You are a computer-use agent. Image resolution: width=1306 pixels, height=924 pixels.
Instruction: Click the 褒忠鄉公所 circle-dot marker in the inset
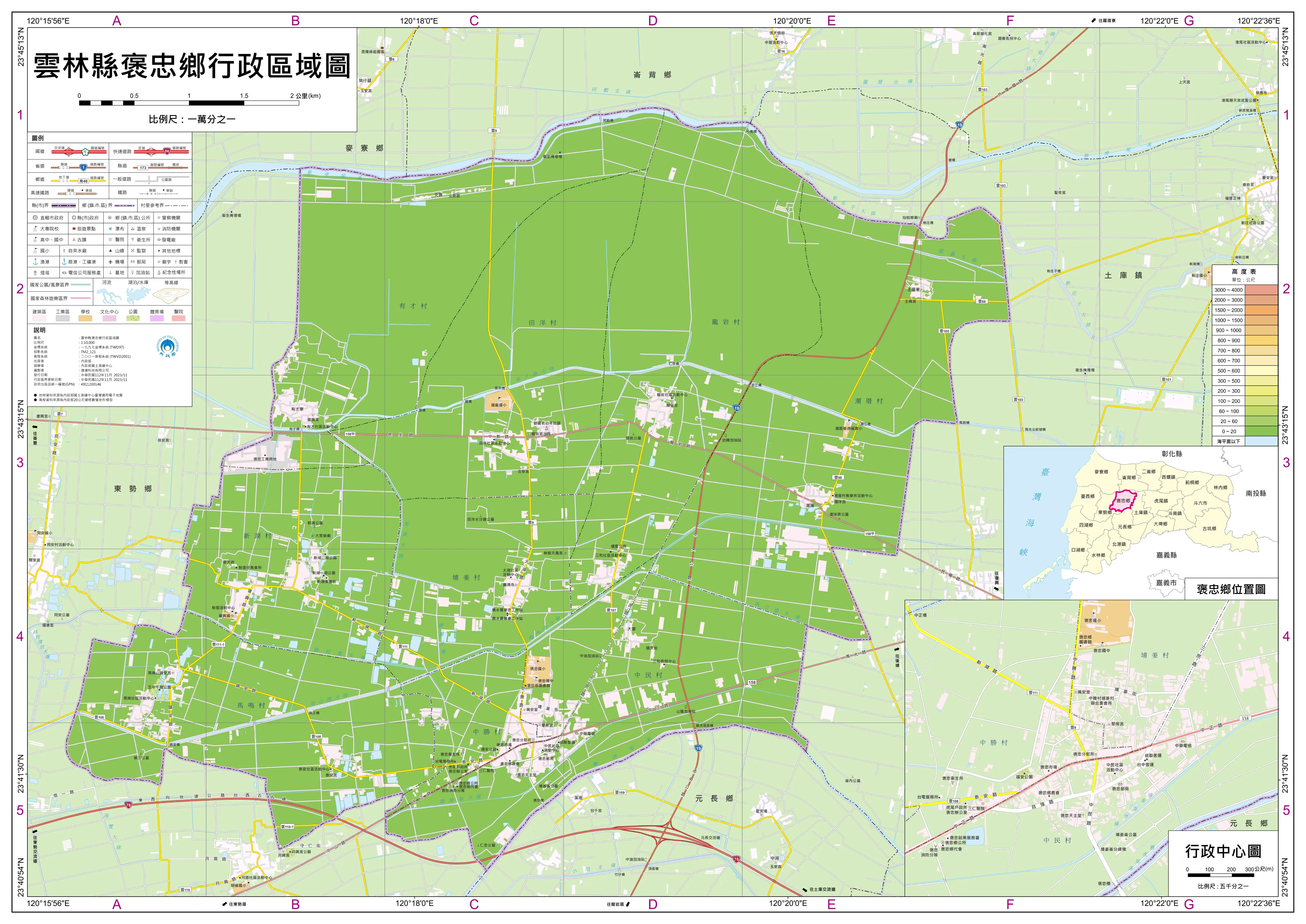943,843
